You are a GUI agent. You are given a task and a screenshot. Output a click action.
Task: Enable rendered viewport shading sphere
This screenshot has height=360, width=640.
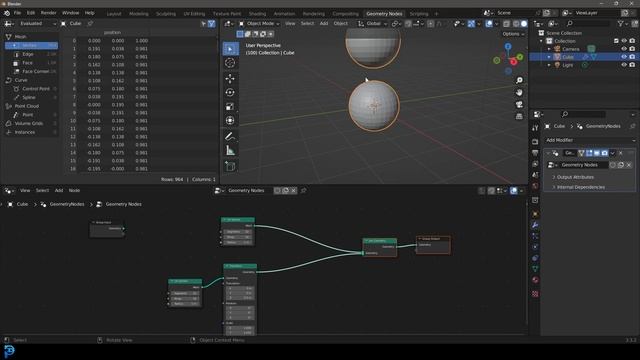click(x=524, y=24)
